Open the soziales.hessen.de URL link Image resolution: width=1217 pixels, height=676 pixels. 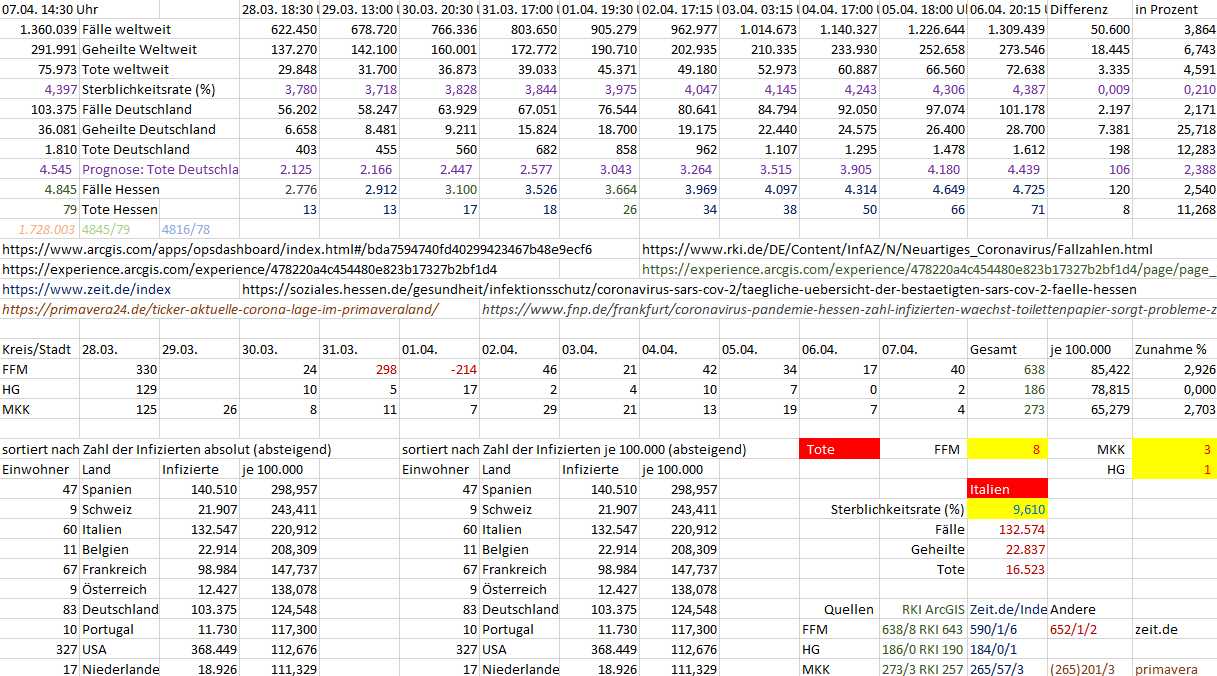[x=689, y=289]
